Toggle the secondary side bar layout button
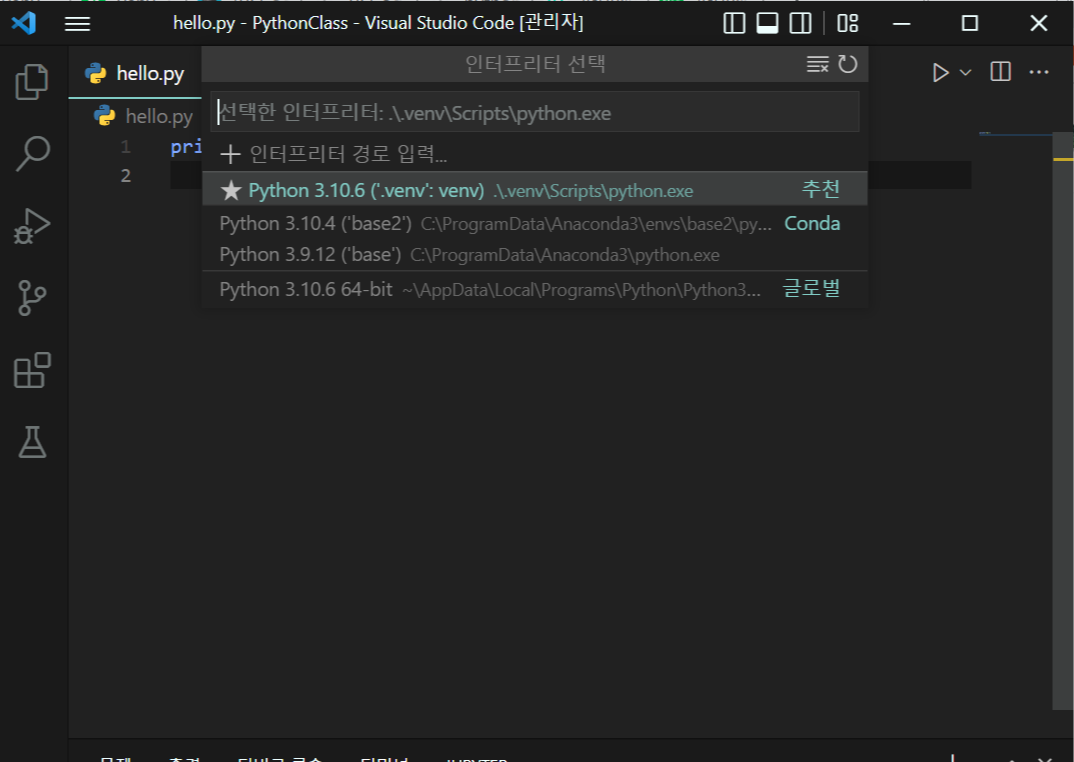1074x762 pixels. (800, 23)
